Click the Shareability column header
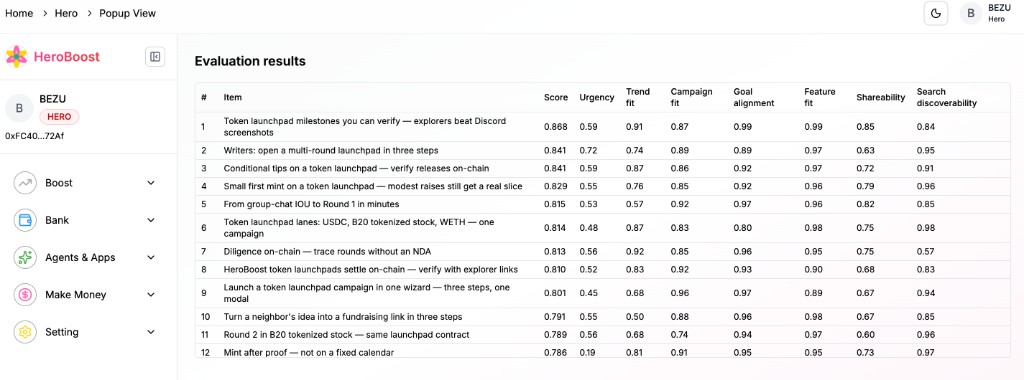 880,97
